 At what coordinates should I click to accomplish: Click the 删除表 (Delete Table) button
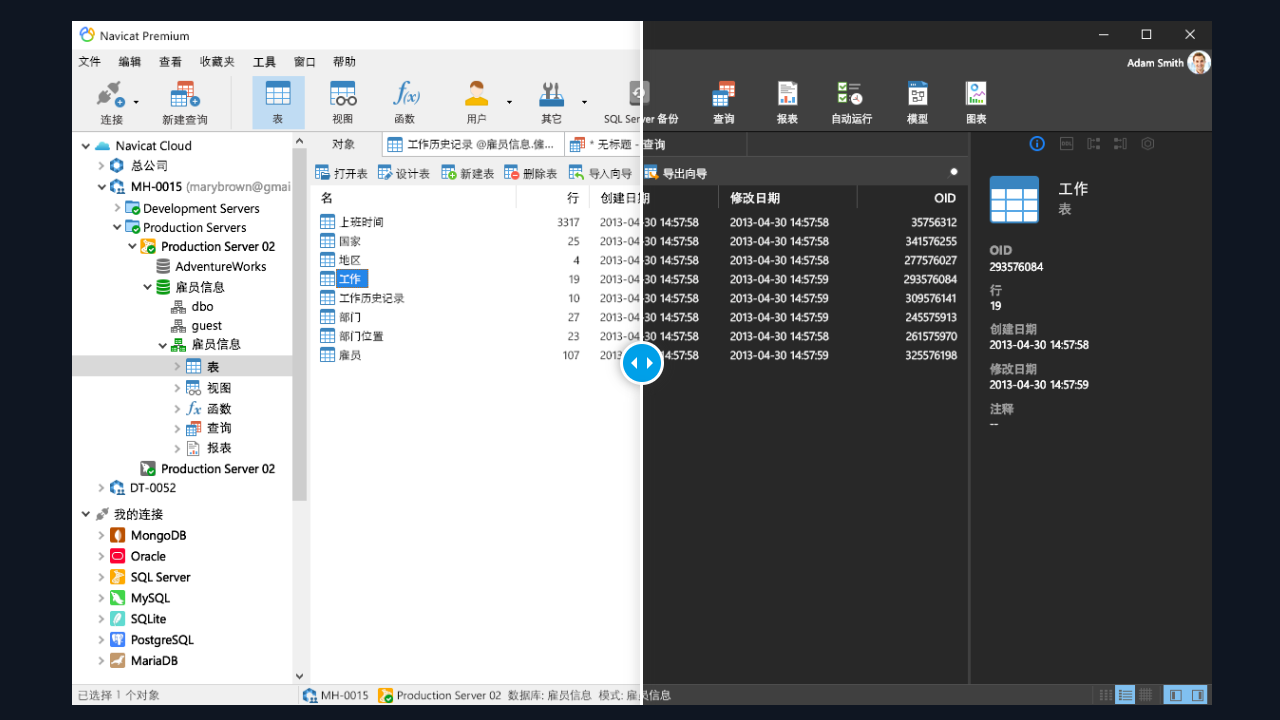537,172
